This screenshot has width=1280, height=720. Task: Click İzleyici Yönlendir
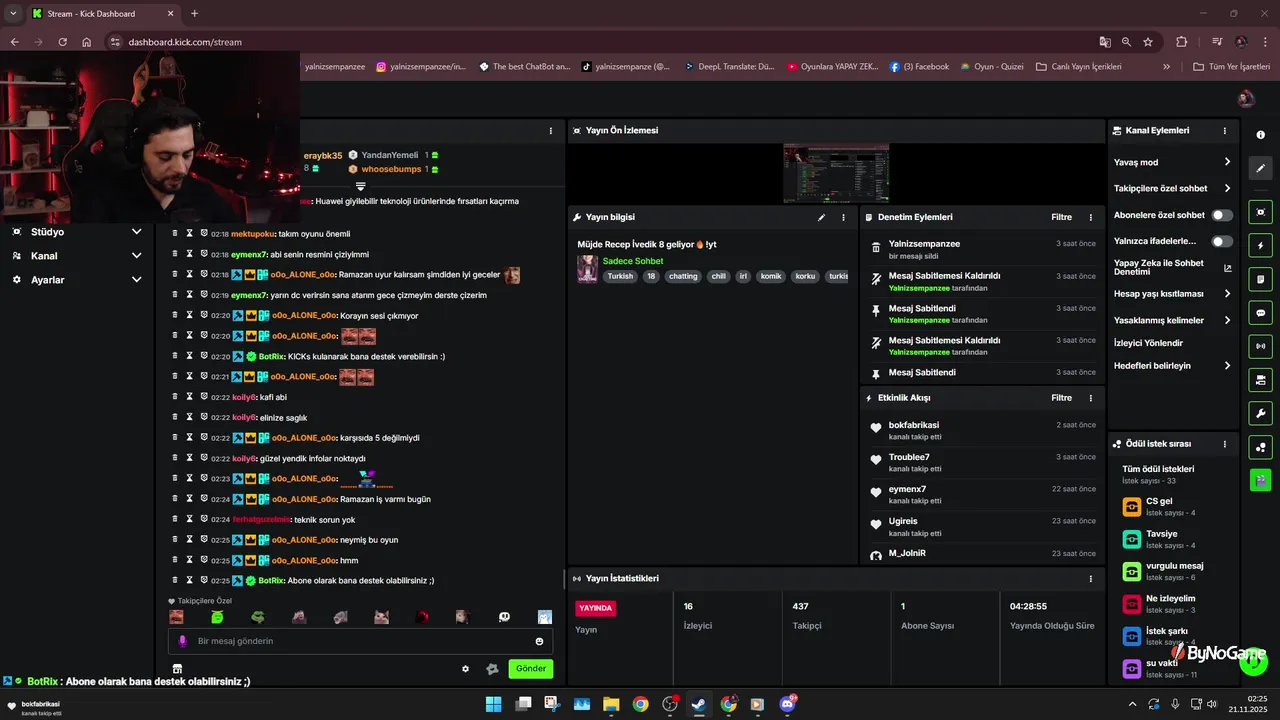tap(1148, 343)
